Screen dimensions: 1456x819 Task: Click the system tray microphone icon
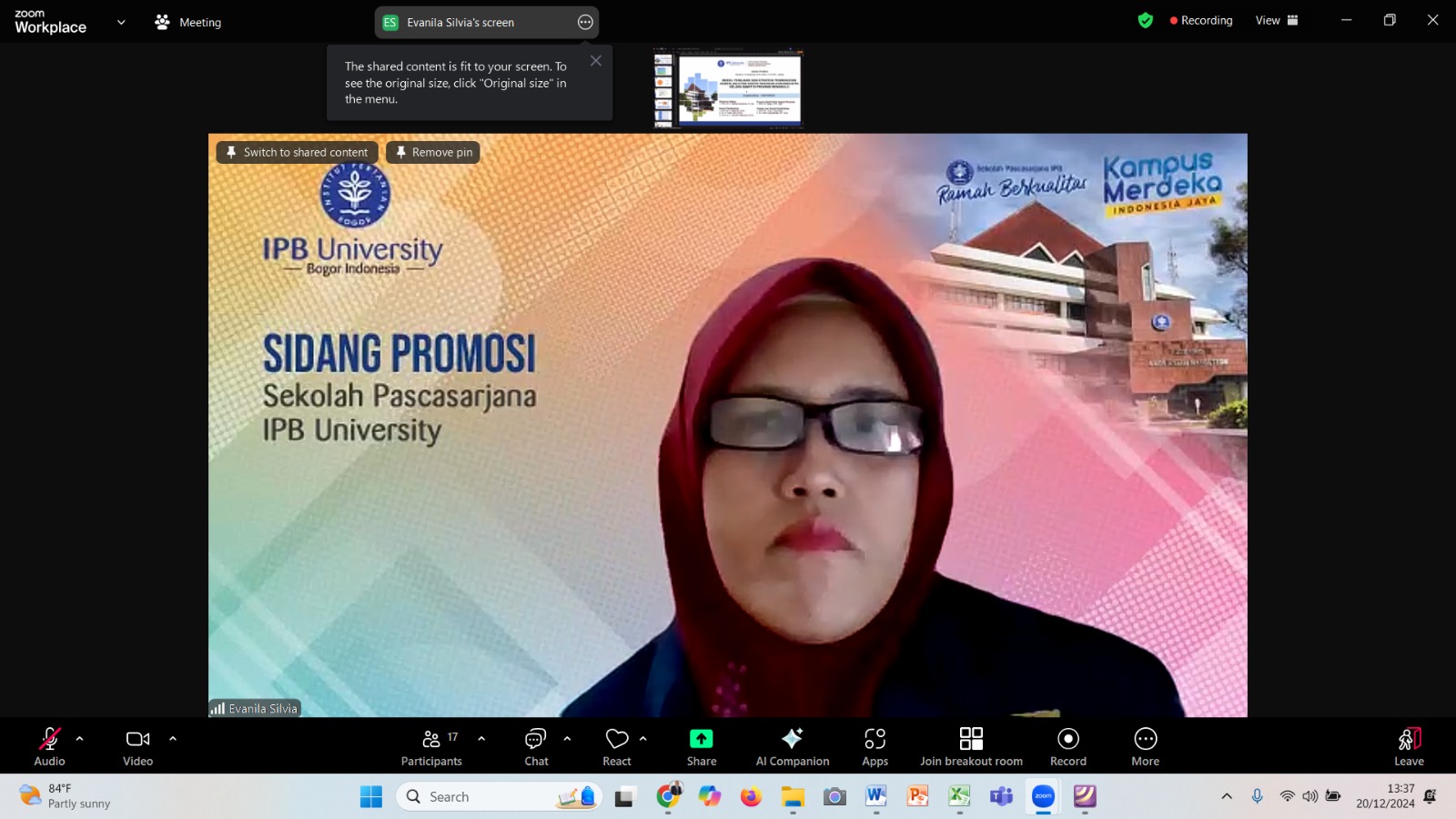(x=1258, y=796)
